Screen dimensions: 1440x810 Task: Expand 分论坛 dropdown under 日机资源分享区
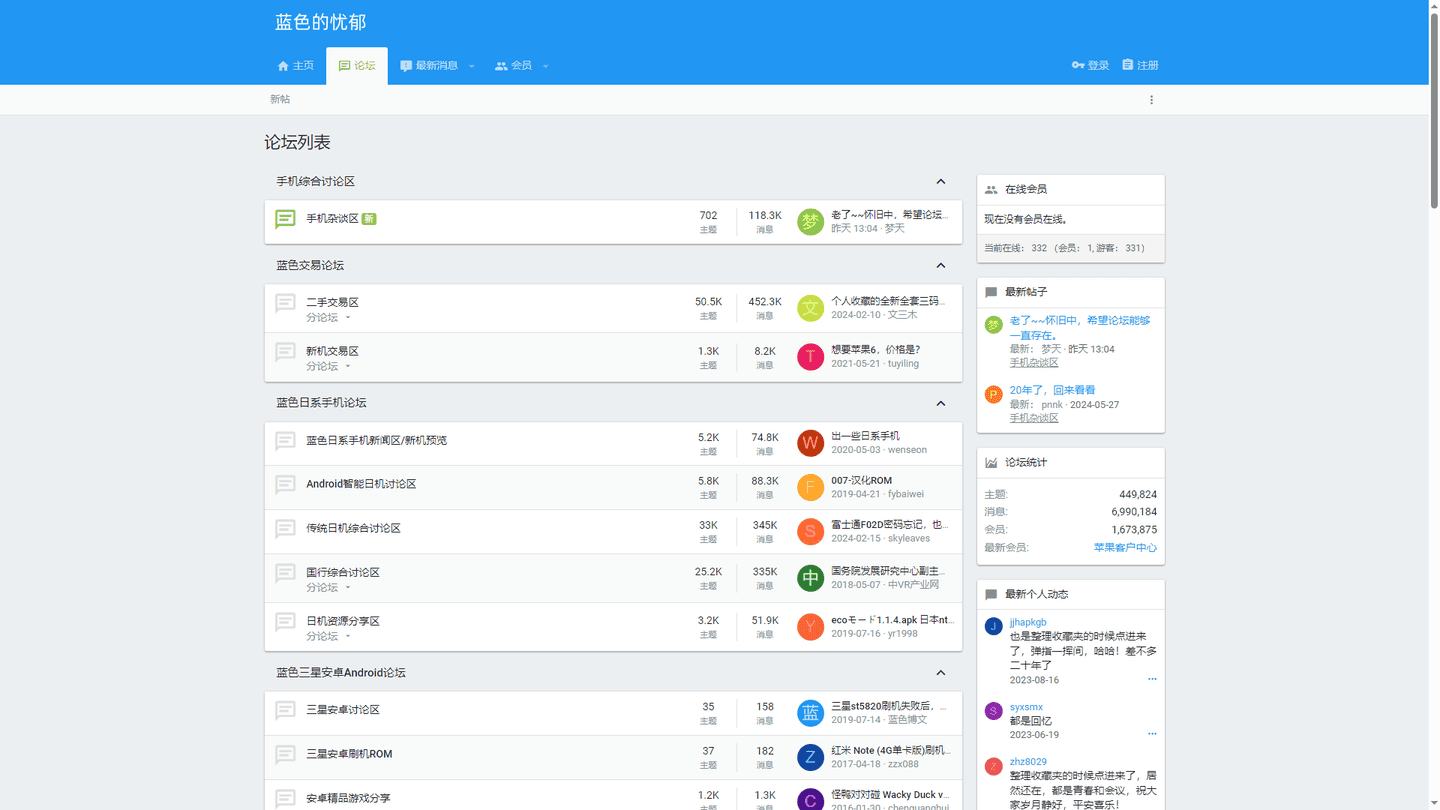coord(329,637)
